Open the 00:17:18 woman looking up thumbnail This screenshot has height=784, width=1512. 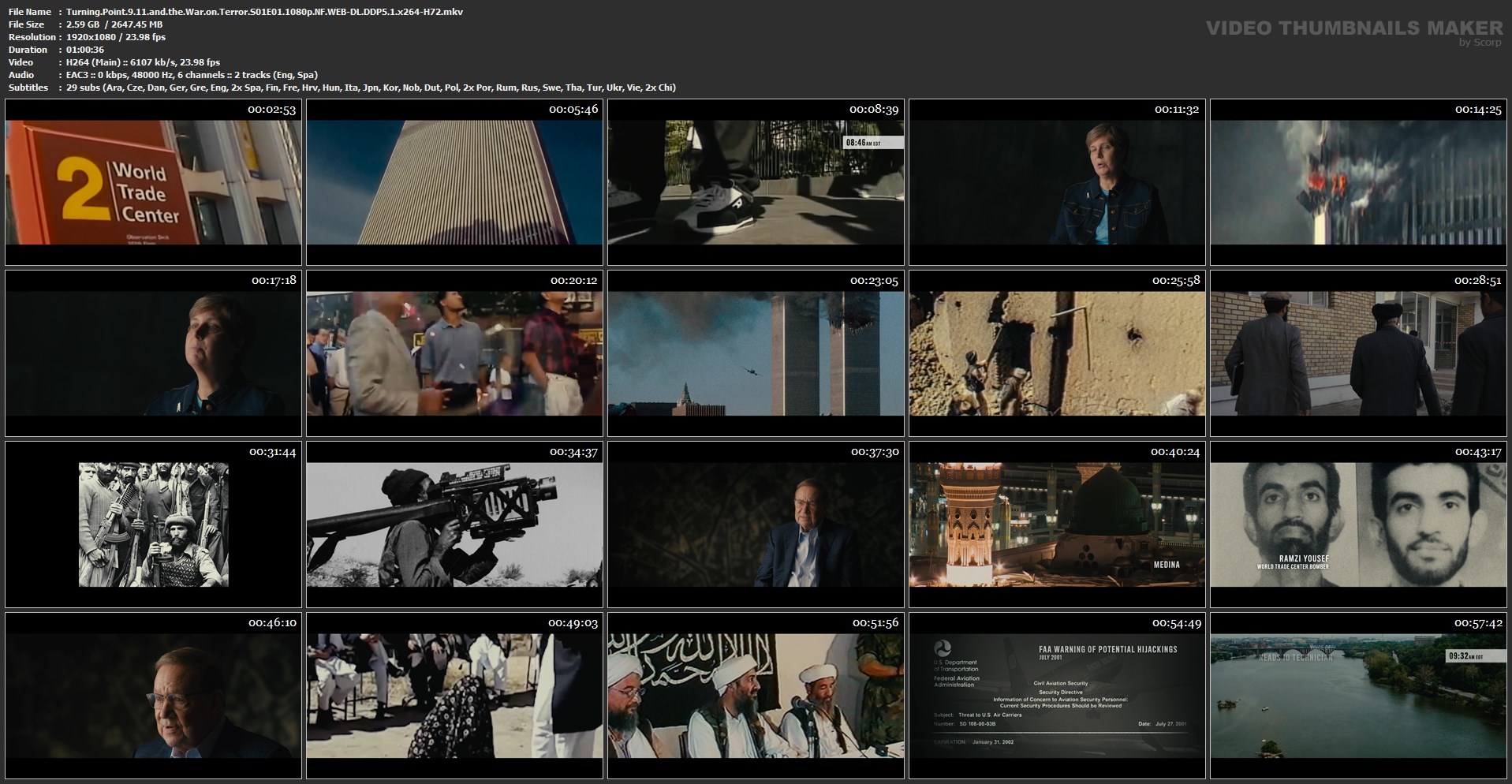pyautogui.click(x=153, y=353)
